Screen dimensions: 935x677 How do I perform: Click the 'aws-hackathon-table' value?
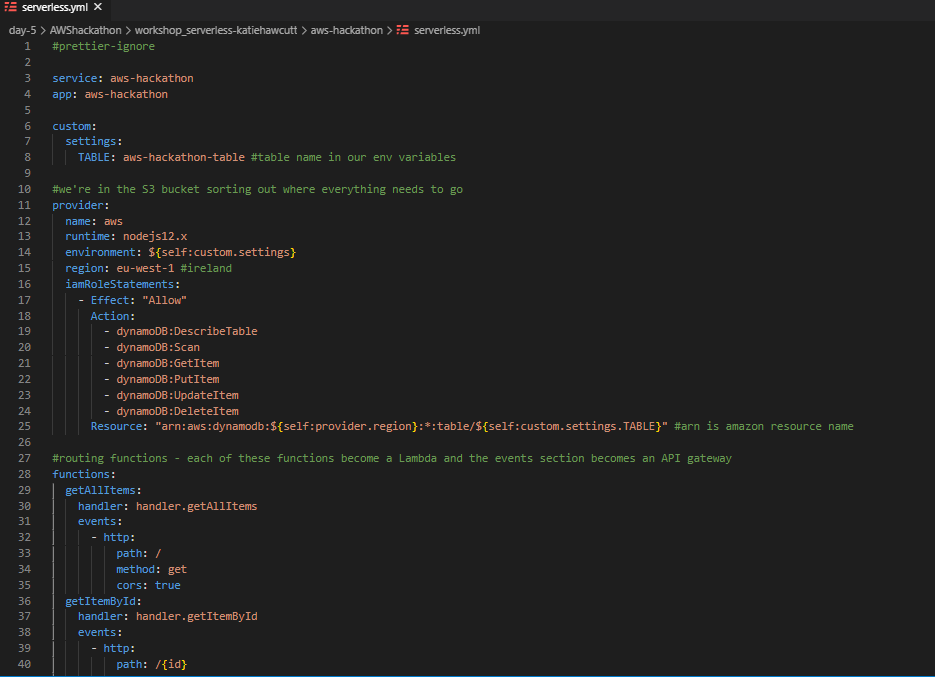point(184,157)
